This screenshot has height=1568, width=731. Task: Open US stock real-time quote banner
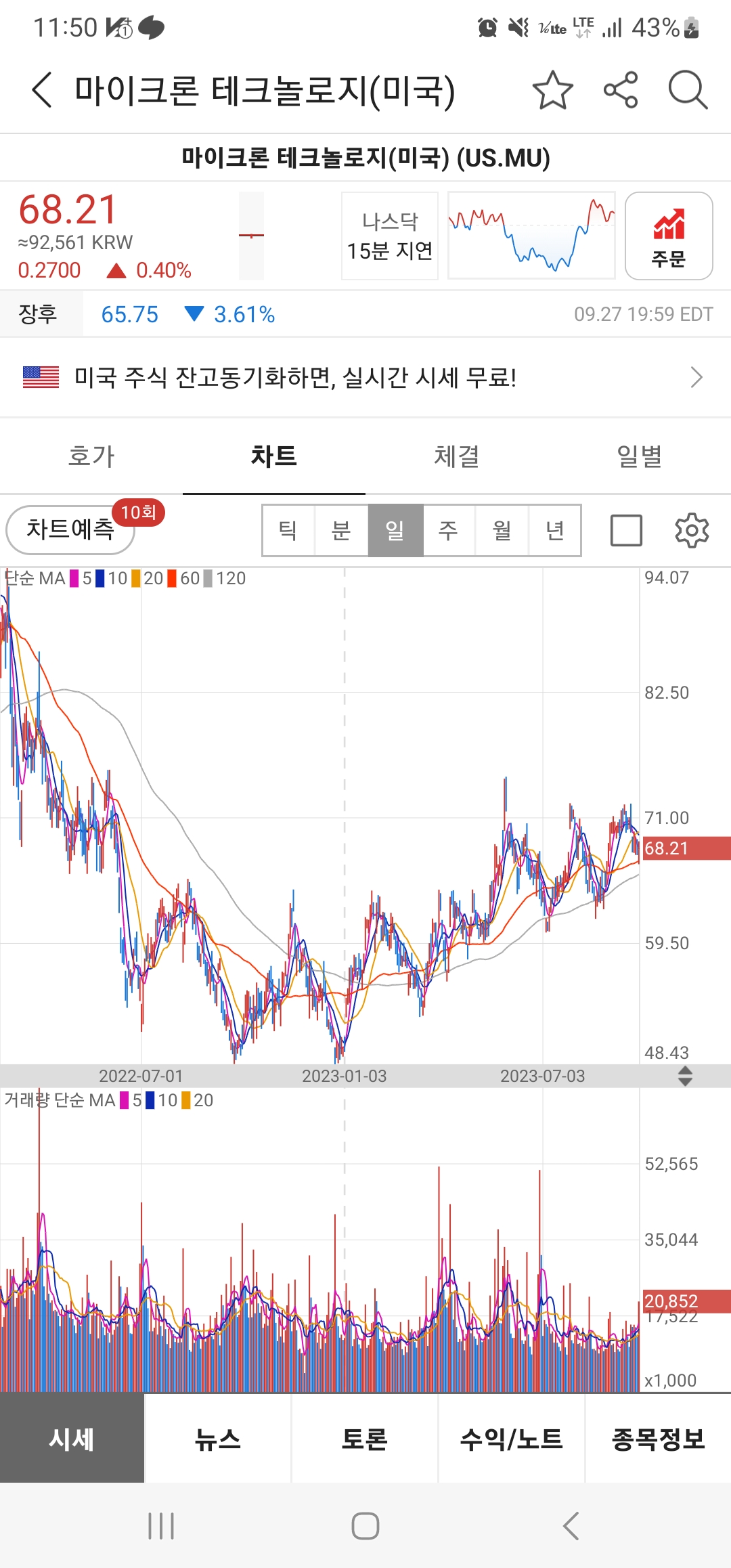365,377
